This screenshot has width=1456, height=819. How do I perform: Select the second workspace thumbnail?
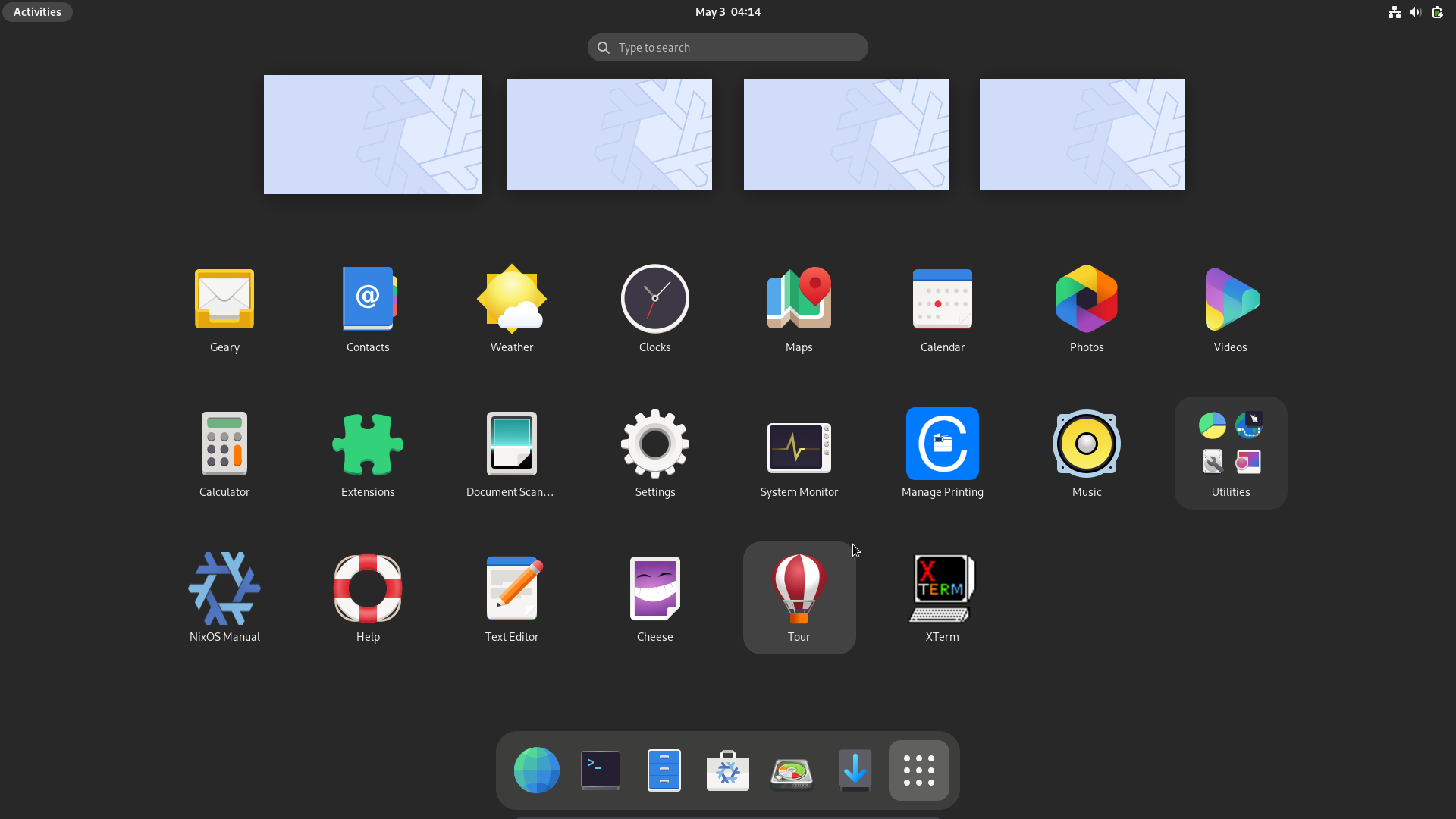tap(609, 134)
